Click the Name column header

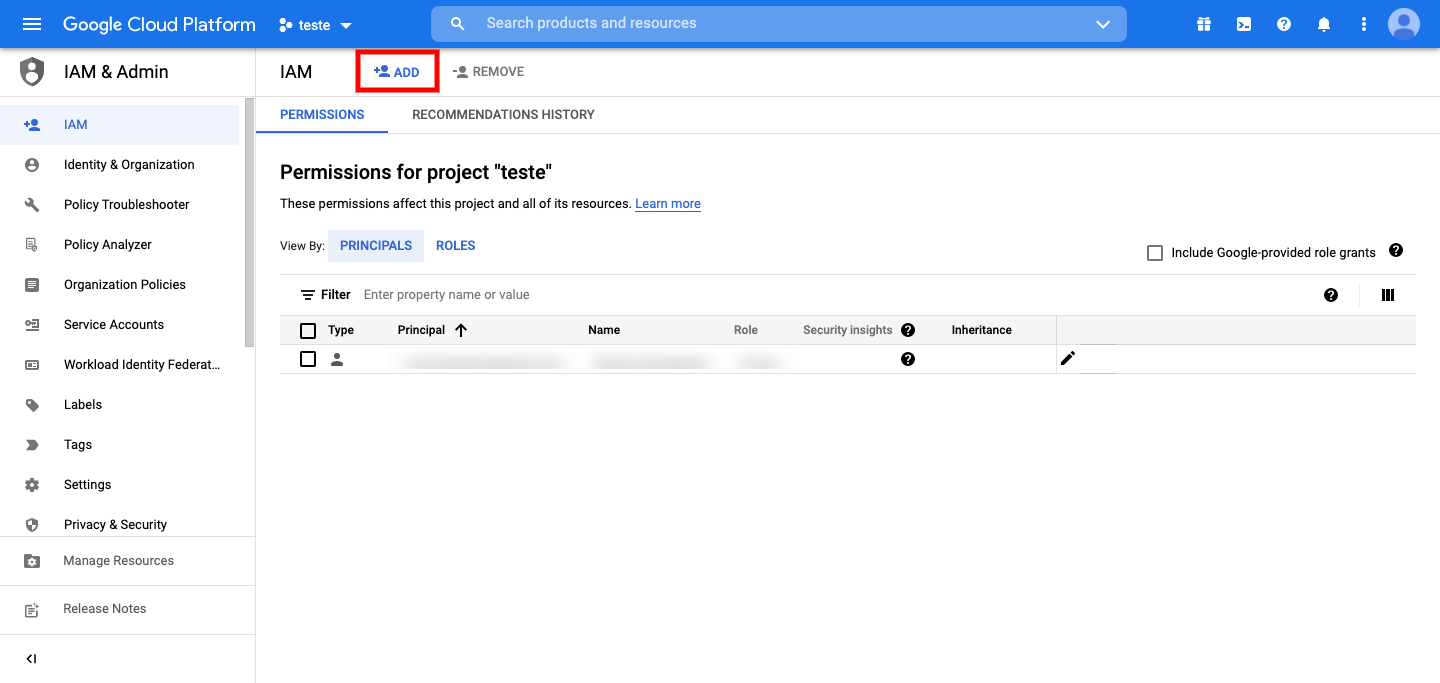point(604,330)
